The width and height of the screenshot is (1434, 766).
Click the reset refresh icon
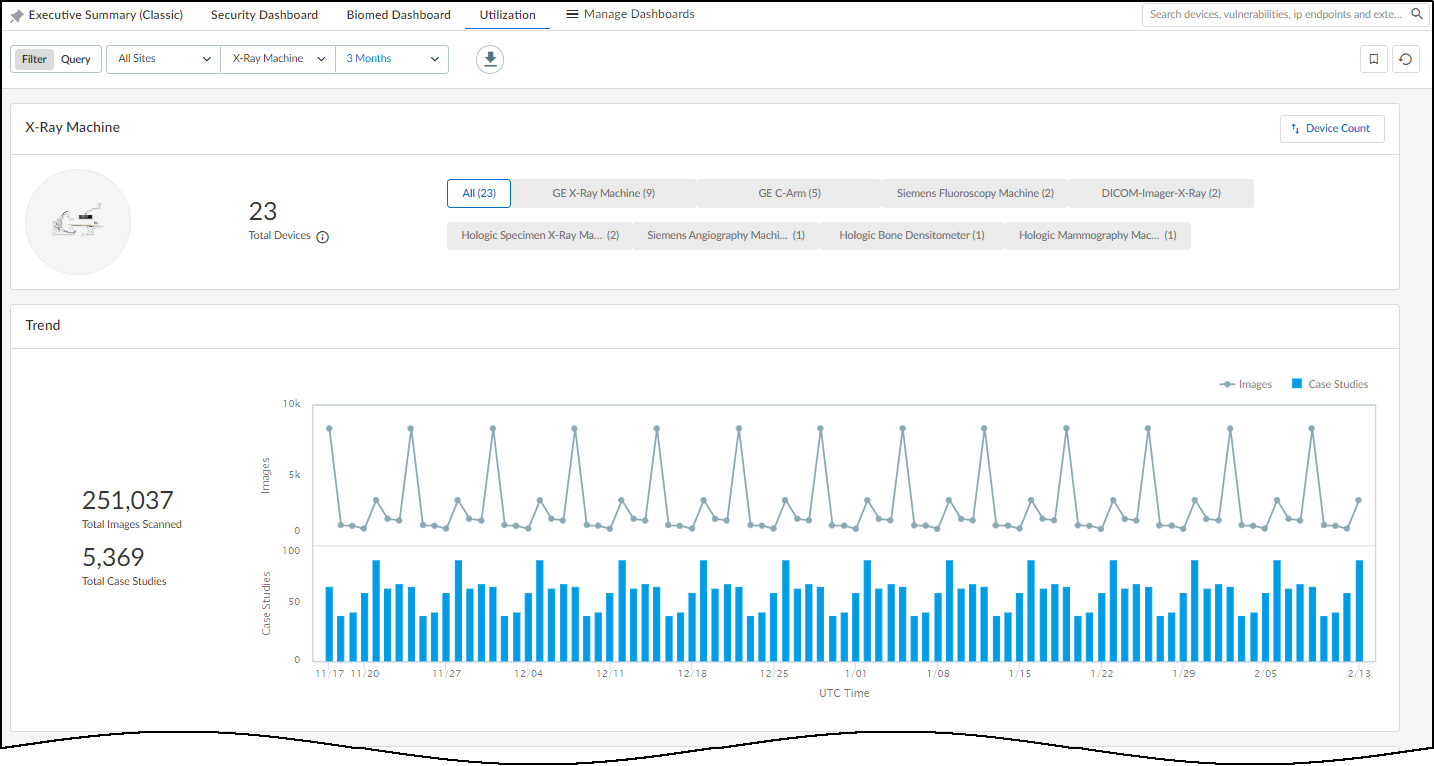pyautogui.click(x=1405, y=59)
